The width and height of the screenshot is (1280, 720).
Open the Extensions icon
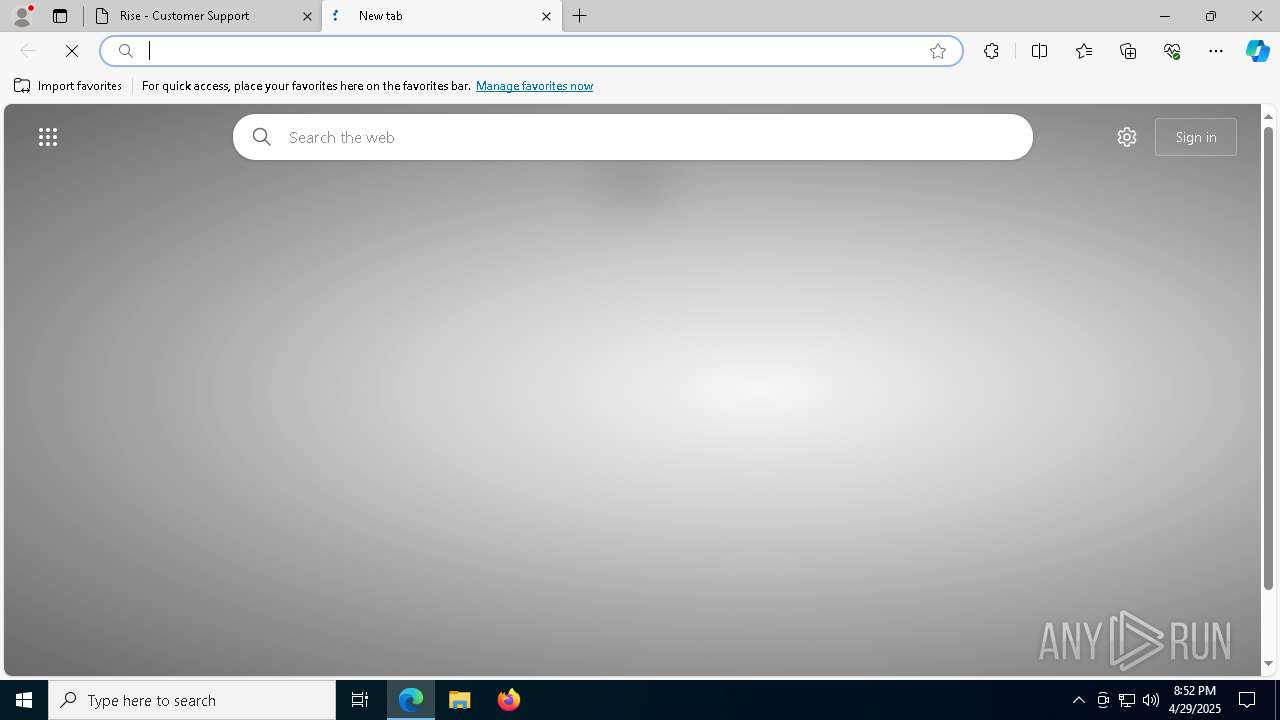point(991,51)
